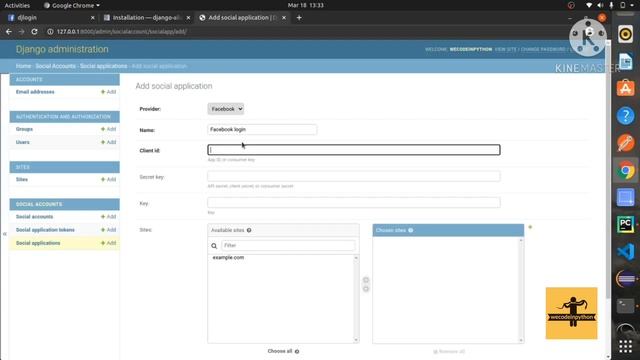Viewport: 640px width, 360px height.
Task: Open the Google Chrome app menu
Action: click(x=72, y=5)
